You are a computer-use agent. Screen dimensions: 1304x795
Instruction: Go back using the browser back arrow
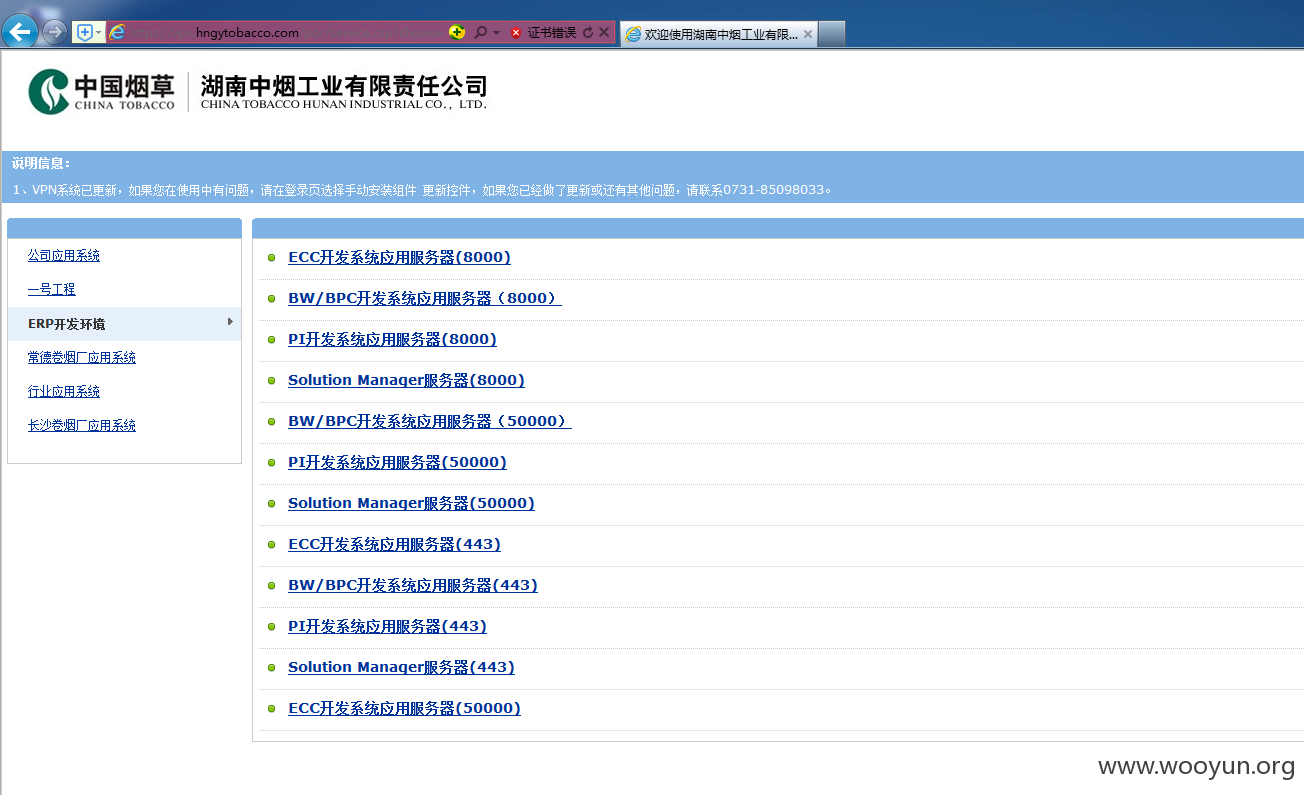(x=19, y=31)
